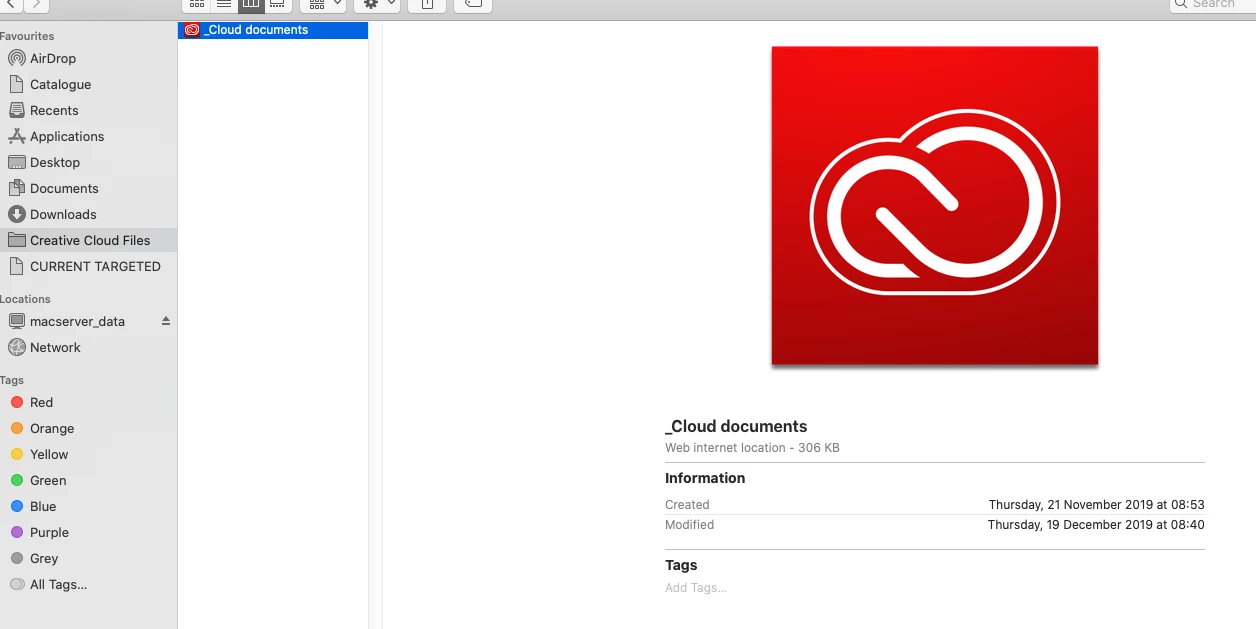Select Creative Cloud Files in sidebar
1256x629 pixels.
pyautogui.click(x=88, y=240)
